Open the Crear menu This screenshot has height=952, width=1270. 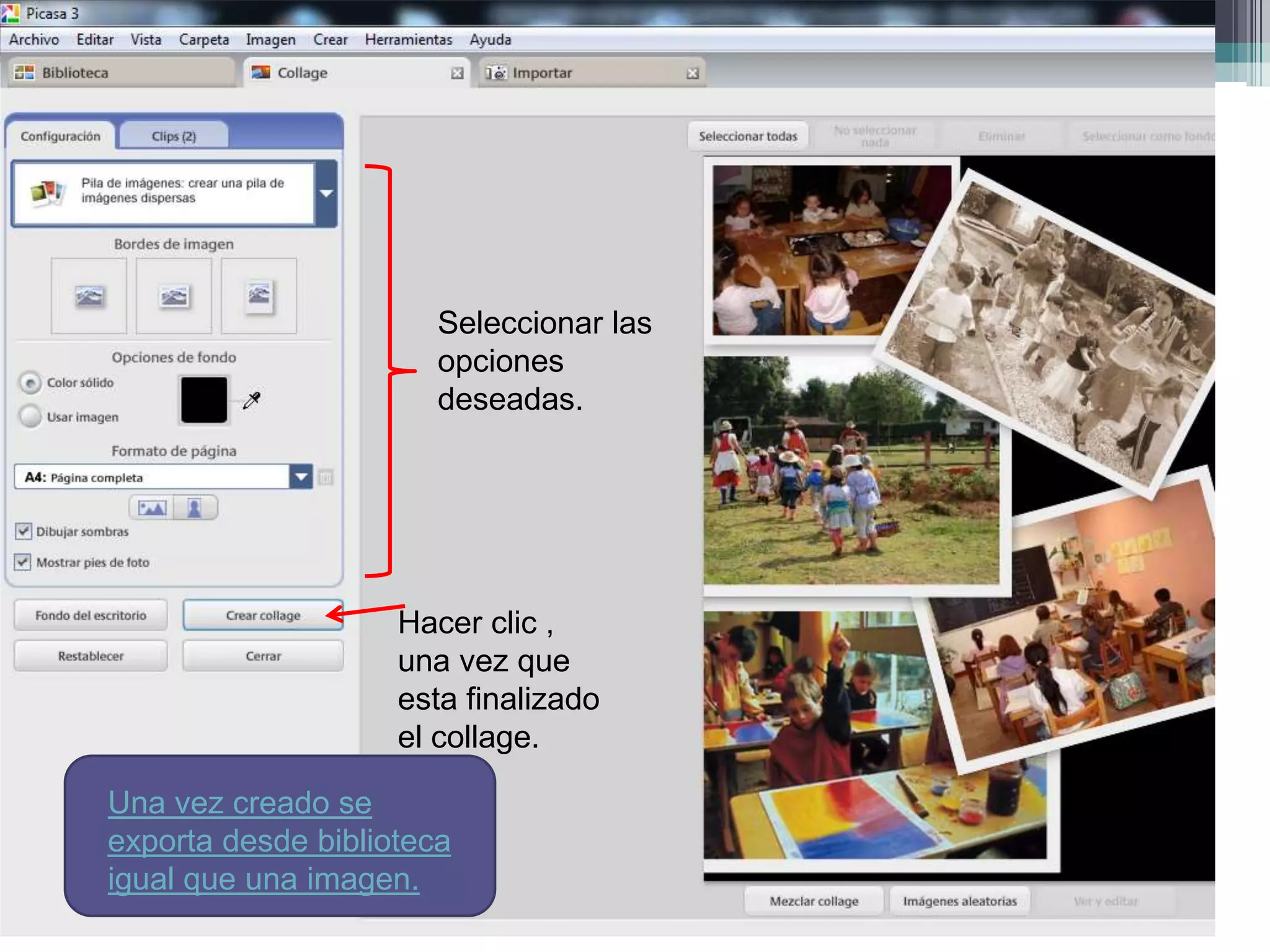(x=331, y=40)
